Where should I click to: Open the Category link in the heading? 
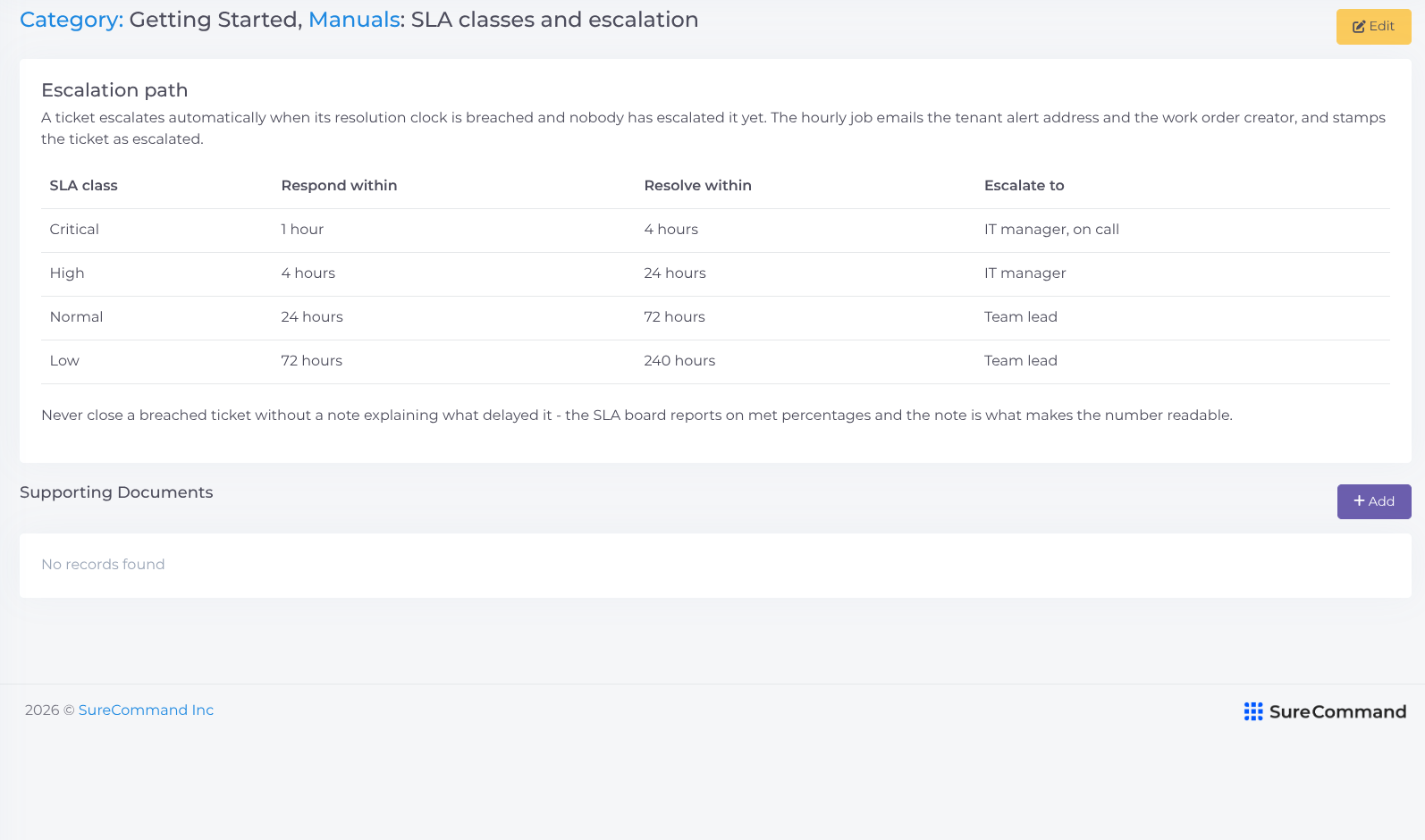coord(72,20)
